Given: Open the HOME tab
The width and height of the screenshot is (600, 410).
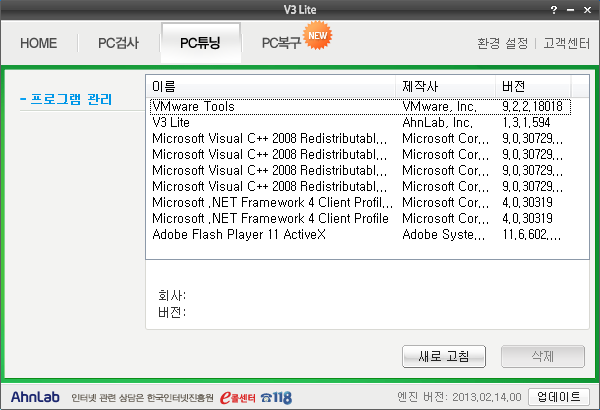Looking at the screenshot, I should (39, 43).
